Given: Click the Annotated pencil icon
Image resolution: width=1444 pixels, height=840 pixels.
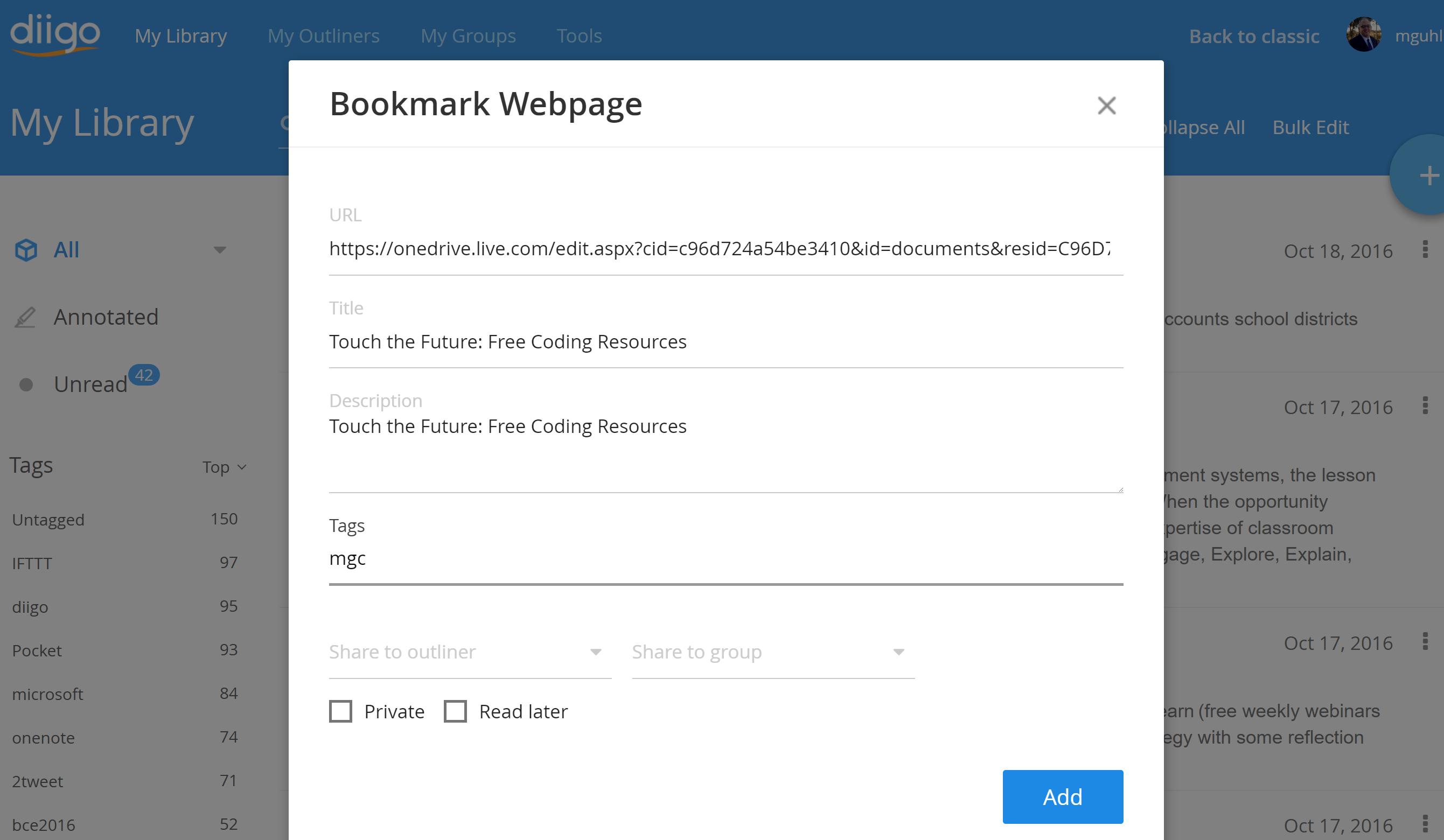Looking at the screenshot, I should pos(25,317).
